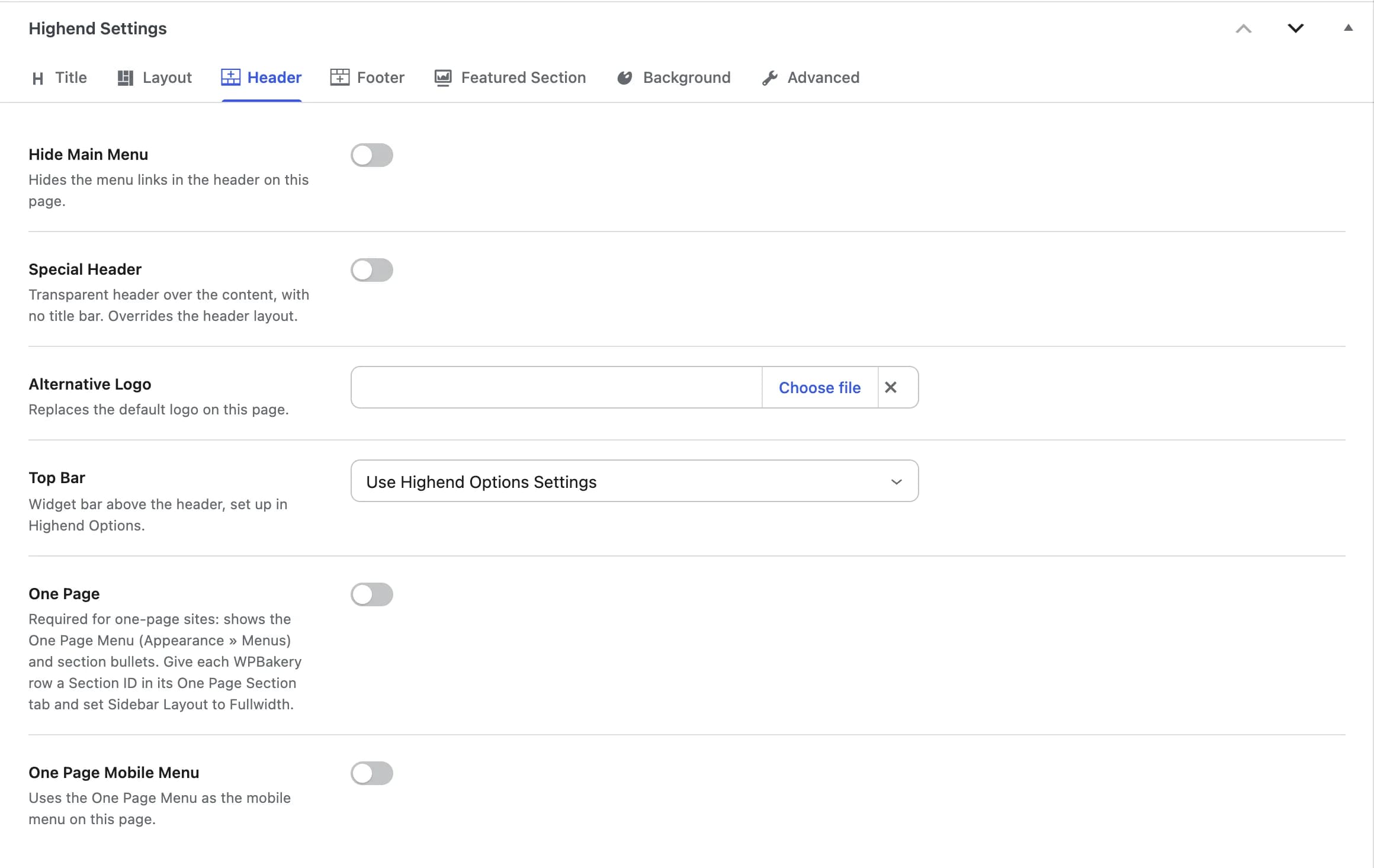
Task: Clear the Alternative Logo file
Action: [x=891, y=387]
